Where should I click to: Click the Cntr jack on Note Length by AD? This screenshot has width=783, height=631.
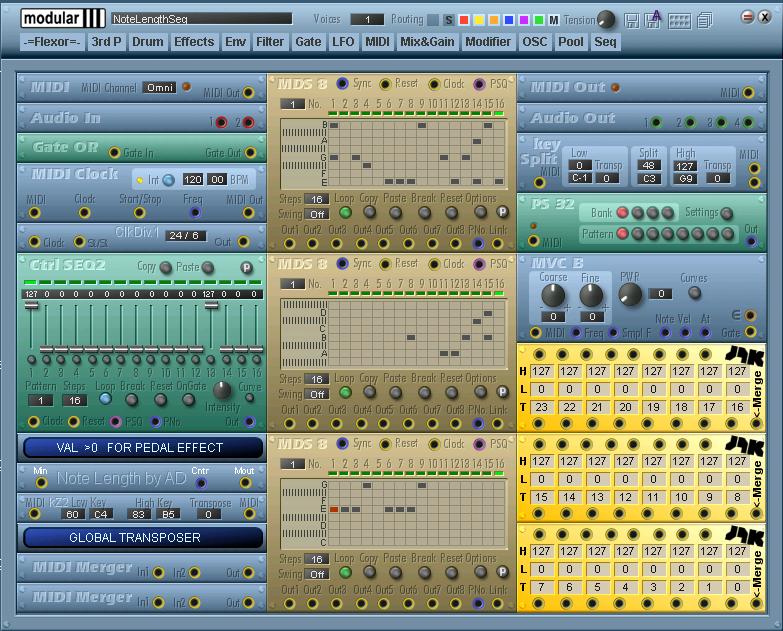click(201, 483)
